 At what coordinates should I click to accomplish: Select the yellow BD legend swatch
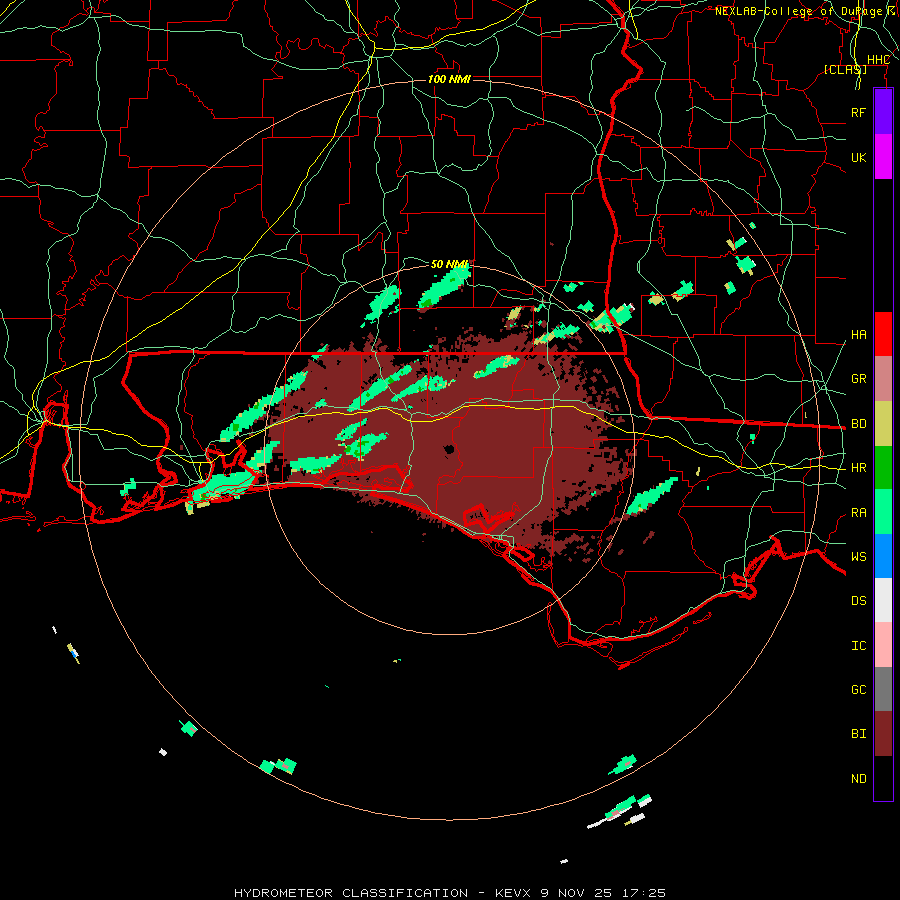coord(883,424)
